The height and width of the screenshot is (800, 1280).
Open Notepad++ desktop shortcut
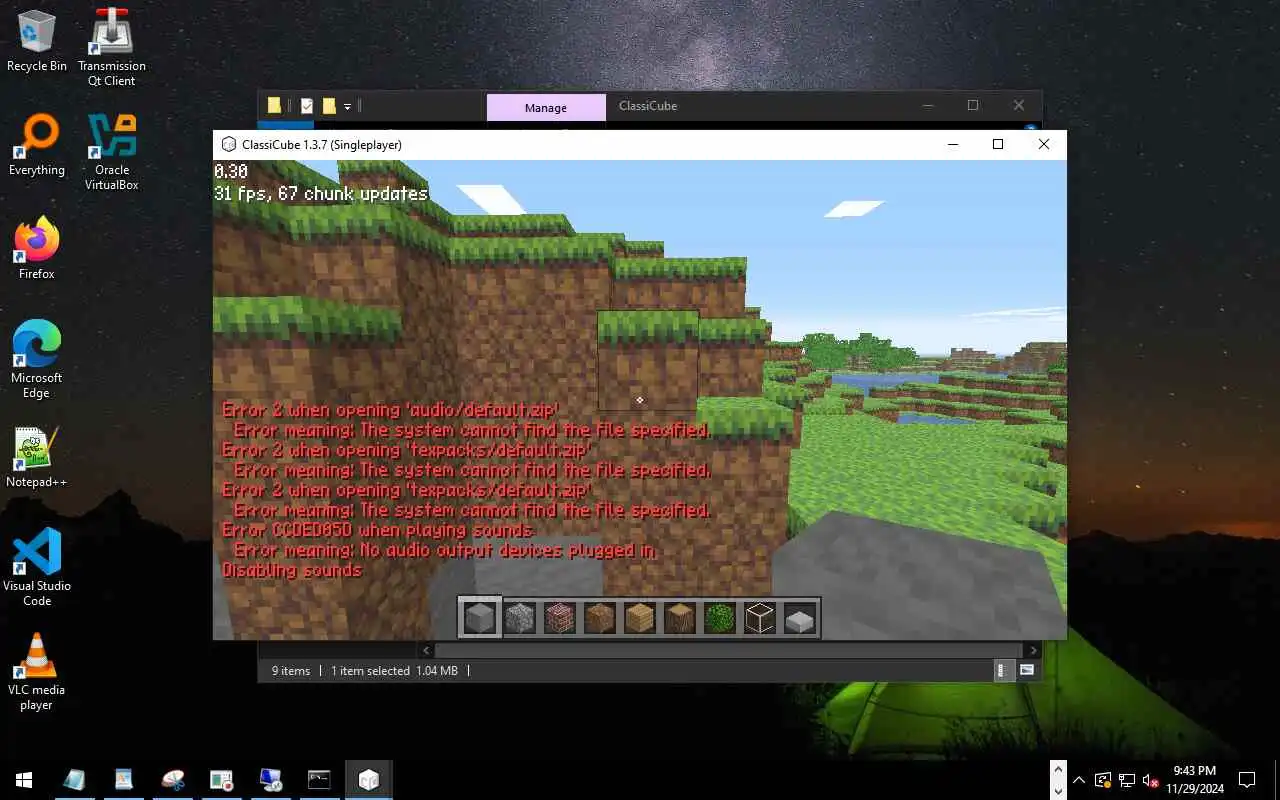pos(37,457)
